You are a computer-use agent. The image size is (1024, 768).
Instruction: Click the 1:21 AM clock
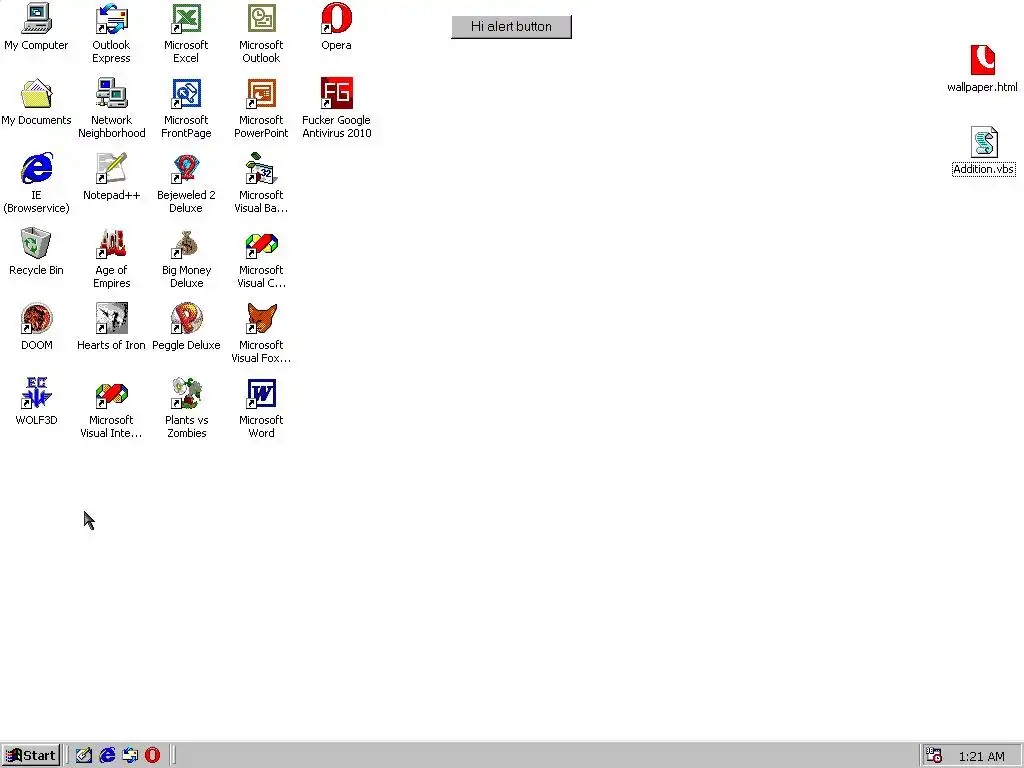pyautogui.click(x=982, y=756)
